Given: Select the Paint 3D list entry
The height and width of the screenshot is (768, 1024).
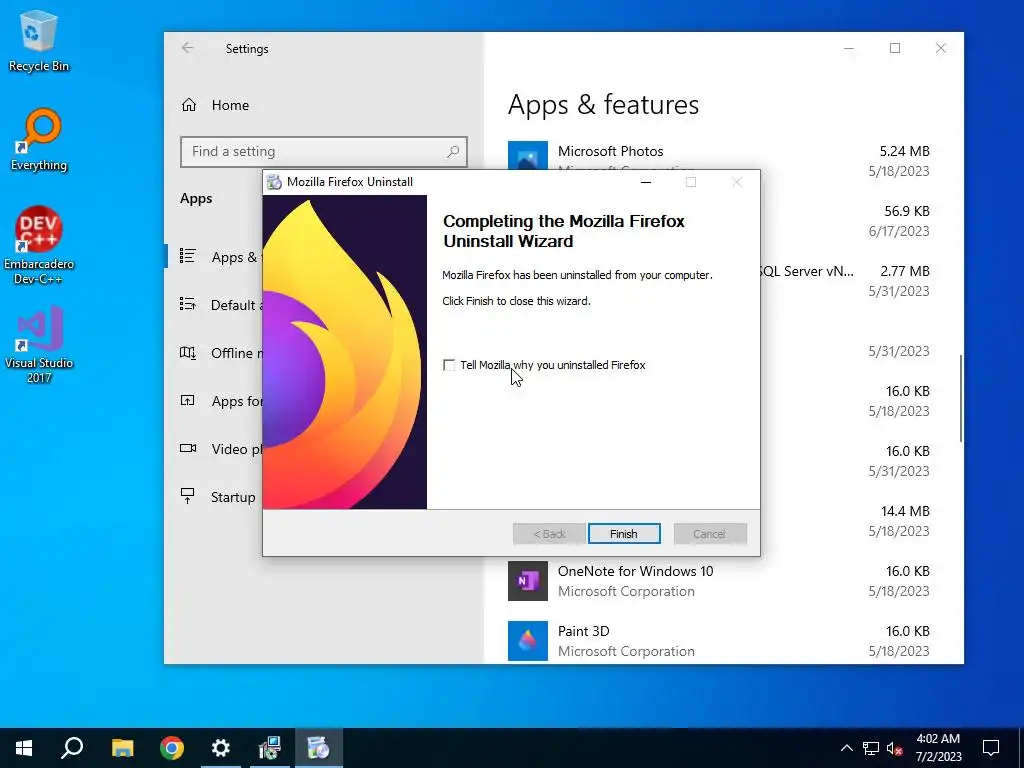Looking at the screenshot, I should [718, 641].
